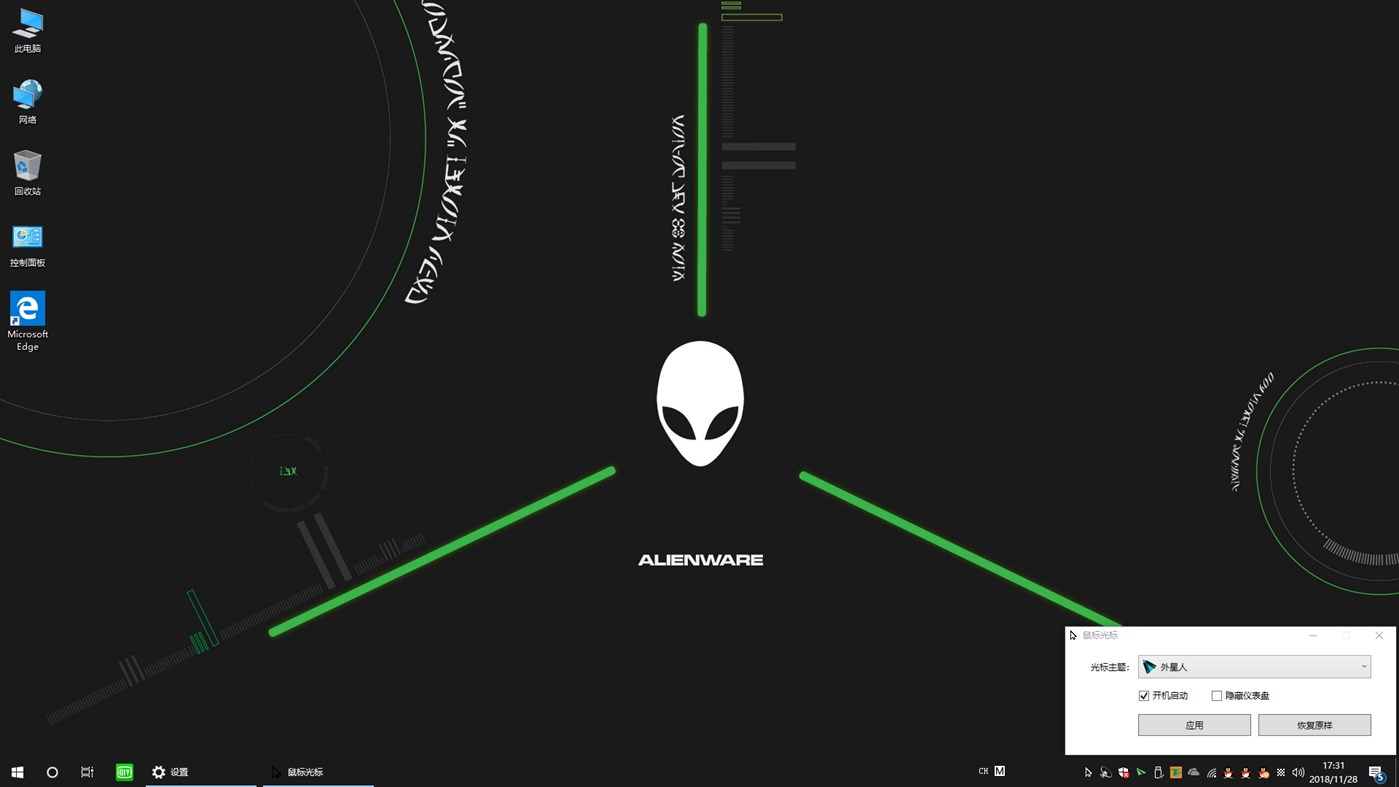The height and width of the screenshot is (787, 1399).
Task: Click the 恢复原样 (Restore) button
Action: click(1315, 724)
